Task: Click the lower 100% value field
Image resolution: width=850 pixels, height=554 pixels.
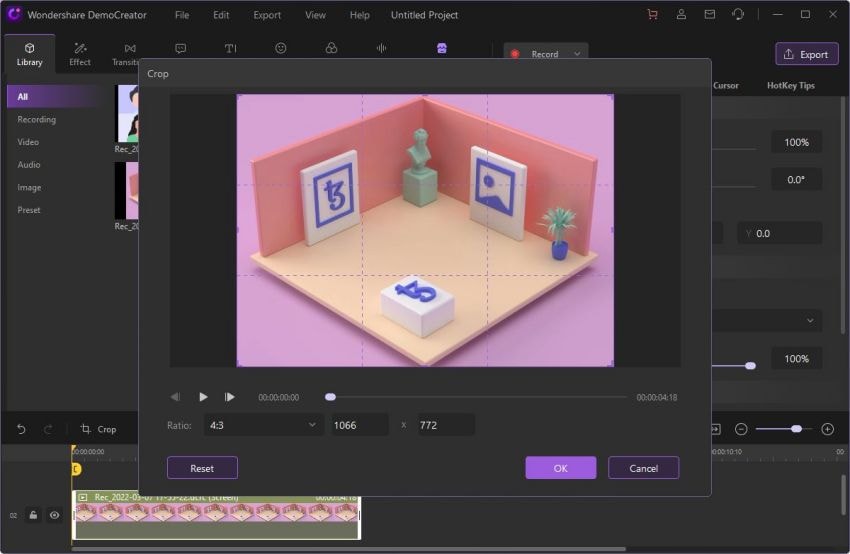Action: (x=796, y=359)
